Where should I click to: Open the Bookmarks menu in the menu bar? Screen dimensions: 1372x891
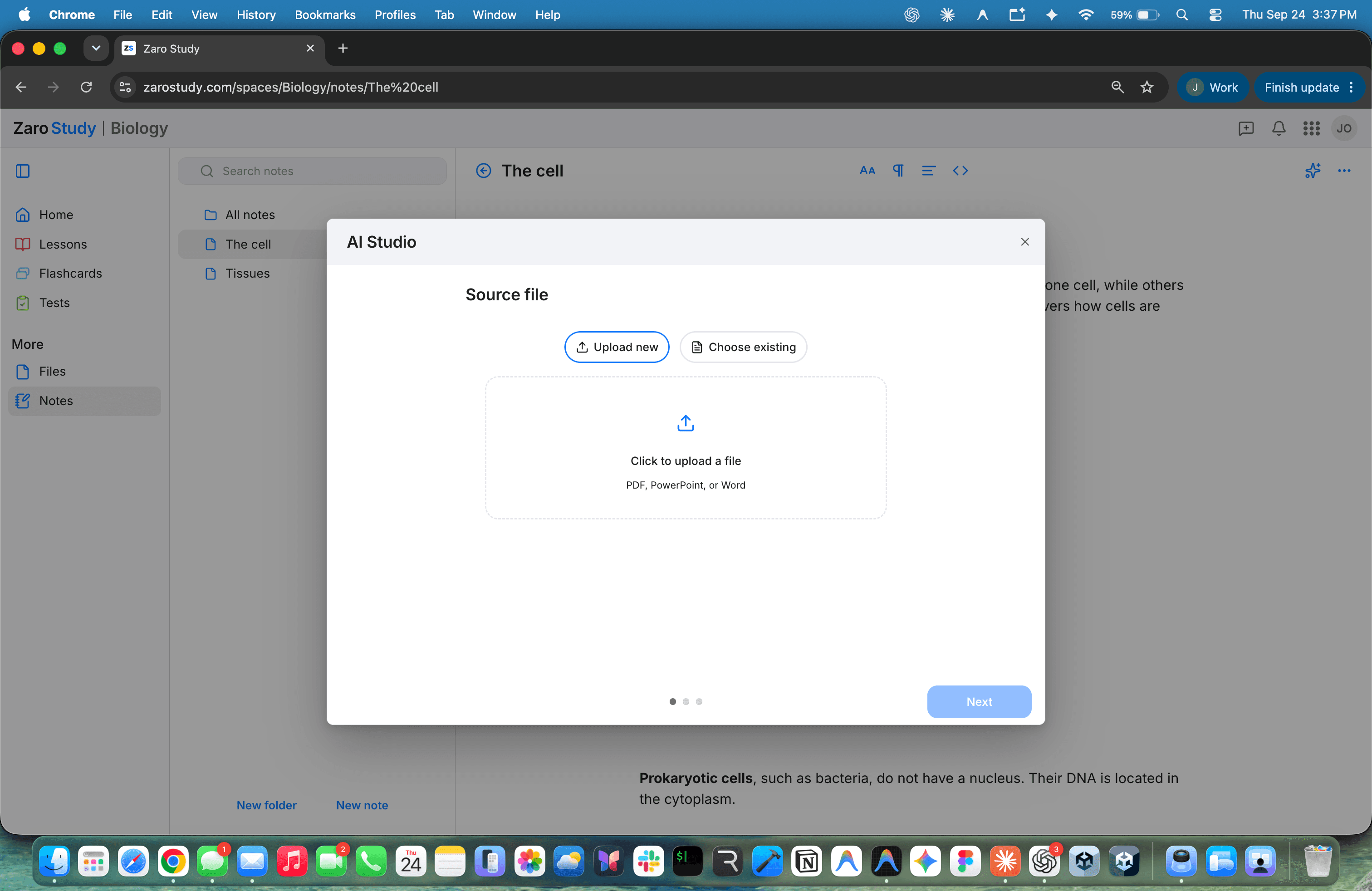point(324,15)
